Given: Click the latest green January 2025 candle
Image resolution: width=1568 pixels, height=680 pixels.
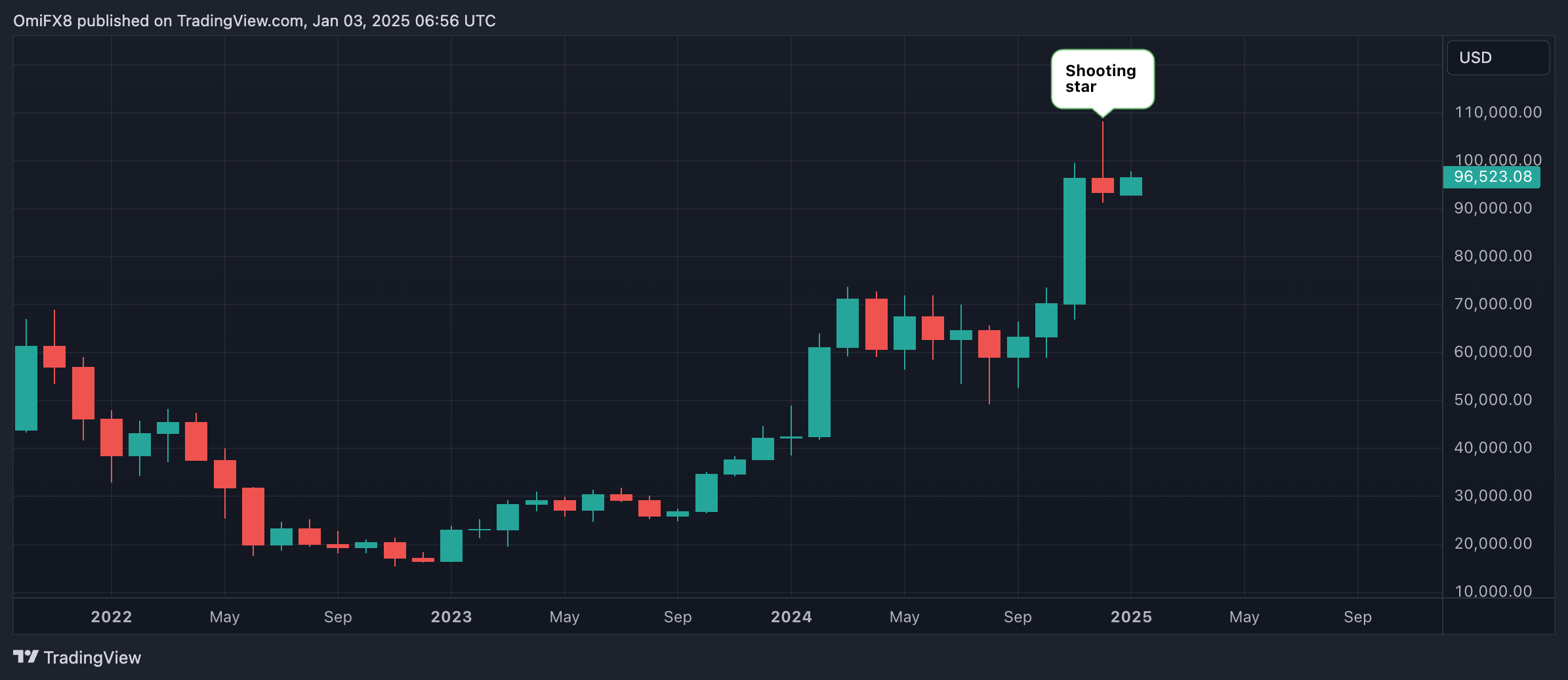Looking at the screenshot, I should 1131,186.
